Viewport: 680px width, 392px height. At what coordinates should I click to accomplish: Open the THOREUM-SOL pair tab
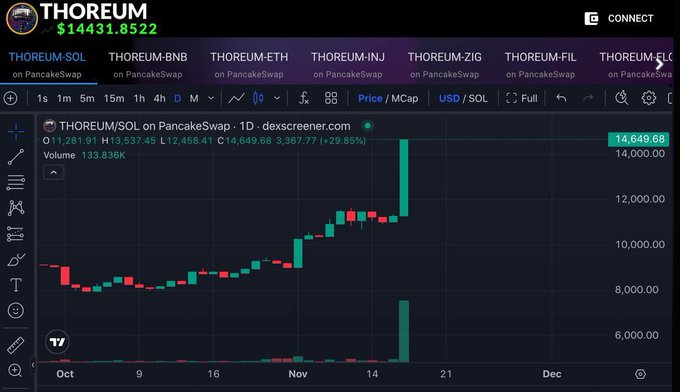(x=47, y=65)
